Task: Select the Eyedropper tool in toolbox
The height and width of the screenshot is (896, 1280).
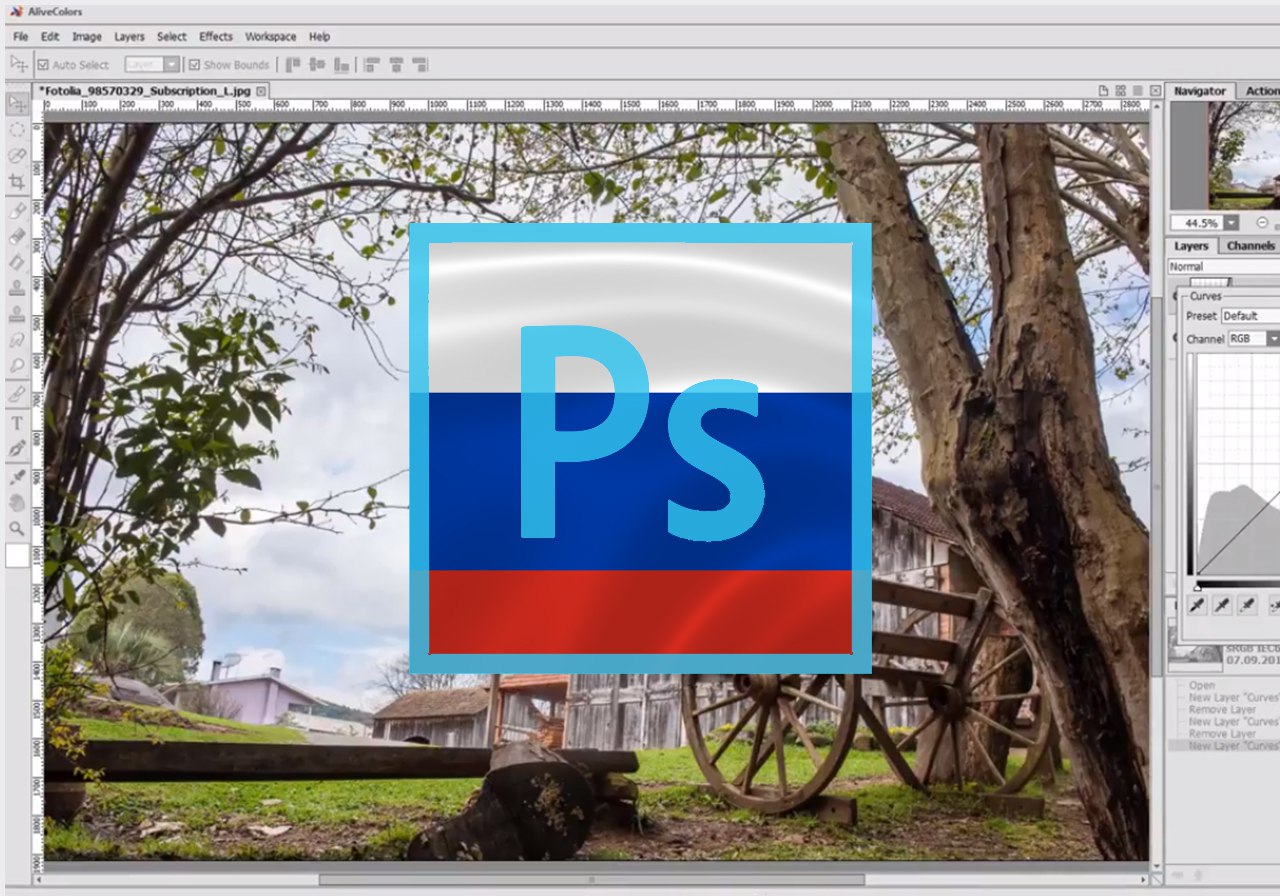Action: click(x=17, y=476)
